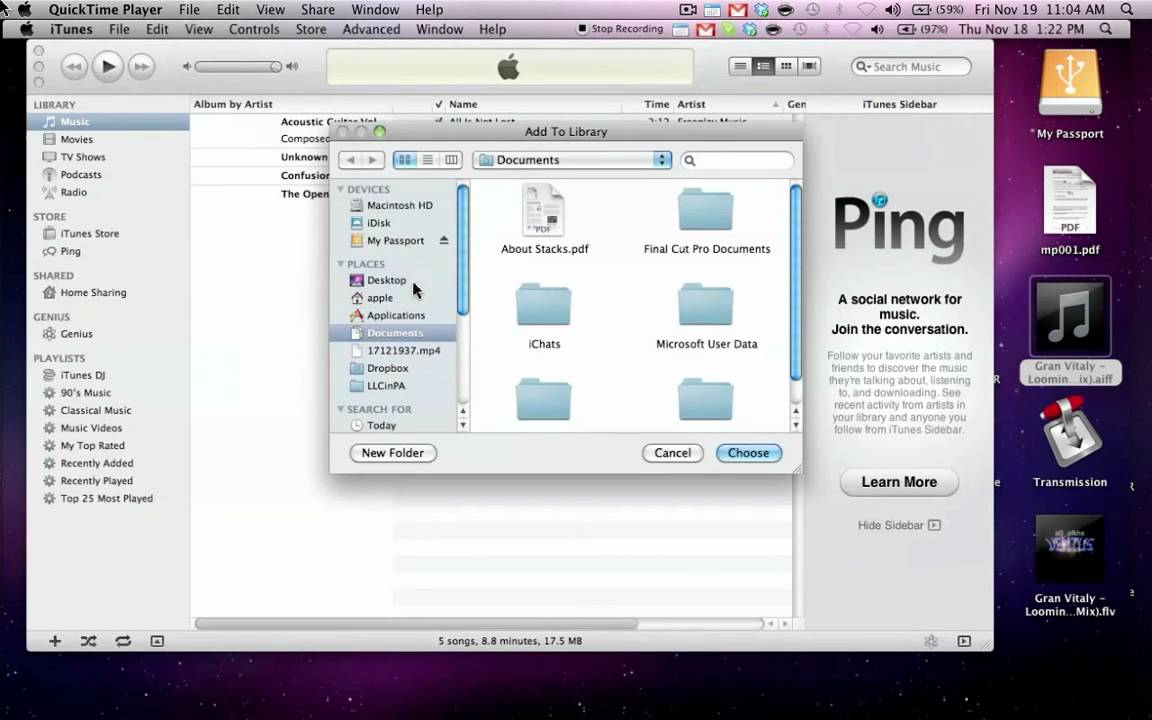1152x720 pixels.
Task: Click the dialog search field
Action: 737,160
